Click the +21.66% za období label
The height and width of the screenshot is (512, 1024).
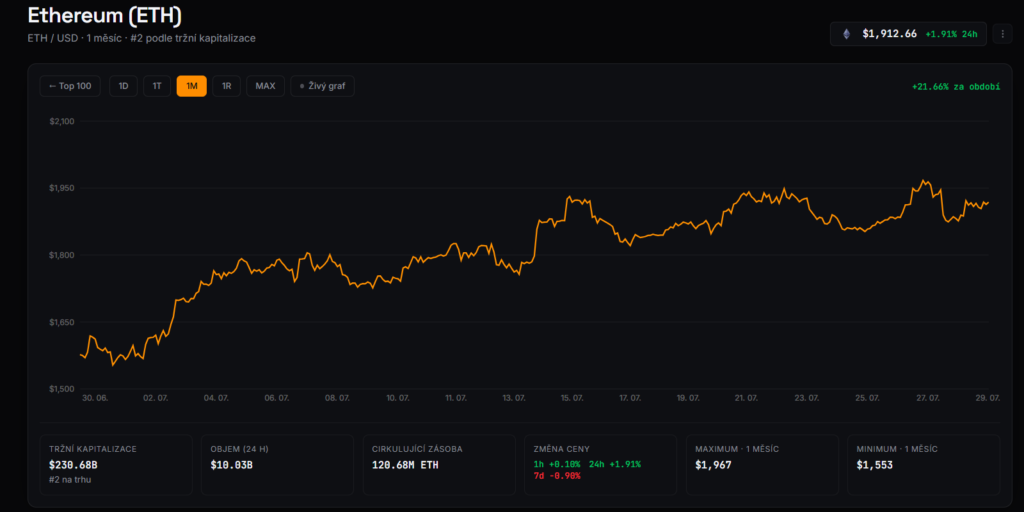point(955,86)
